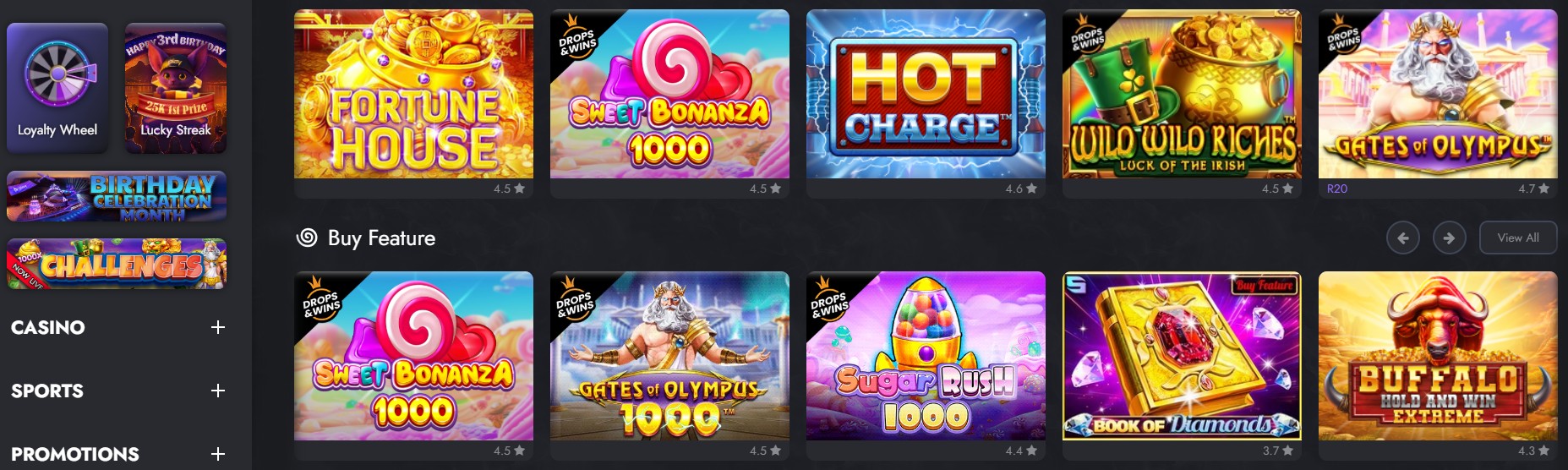
Task: Open the Loyalty Wheel tile
Action: tap(57, 87)
